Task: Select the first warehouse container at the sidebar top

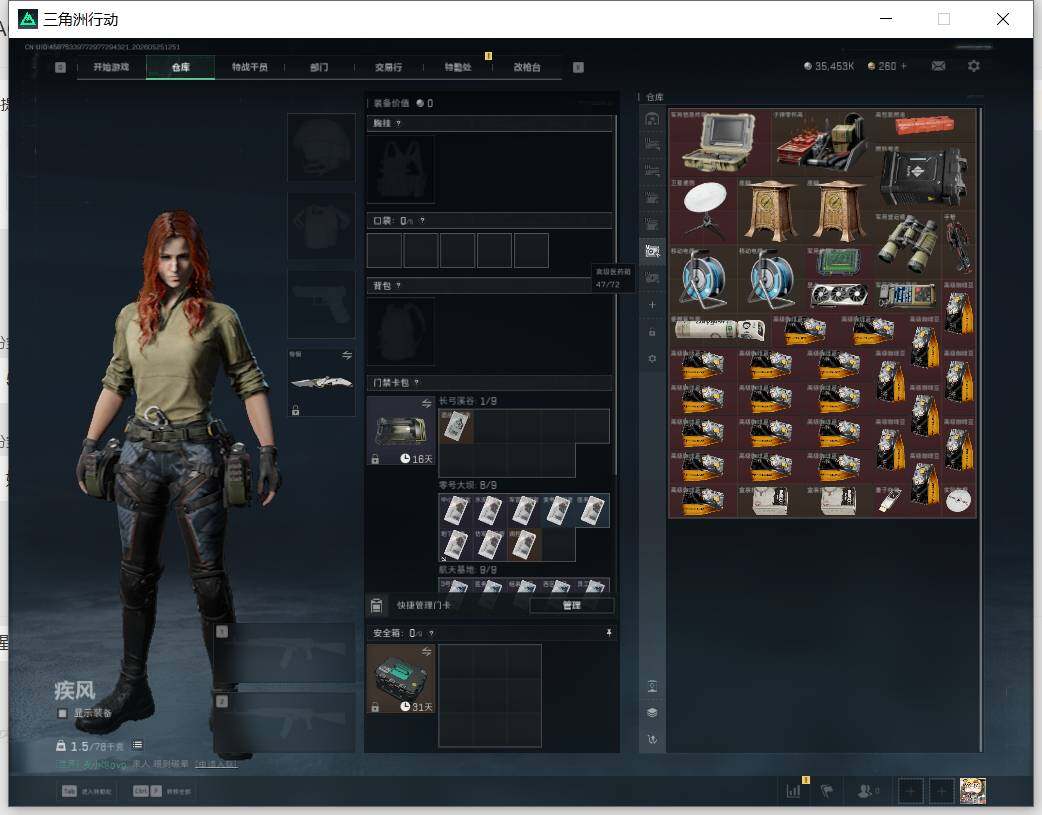Action: point(653,119)
